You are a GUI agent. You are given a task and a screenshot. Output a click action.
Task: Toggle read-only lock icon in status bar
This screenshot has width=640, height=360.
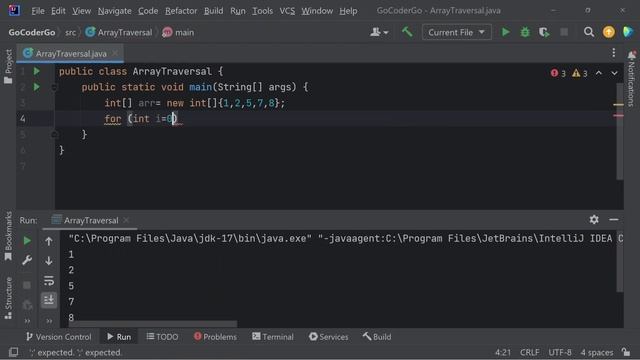(x=626, y=351)
